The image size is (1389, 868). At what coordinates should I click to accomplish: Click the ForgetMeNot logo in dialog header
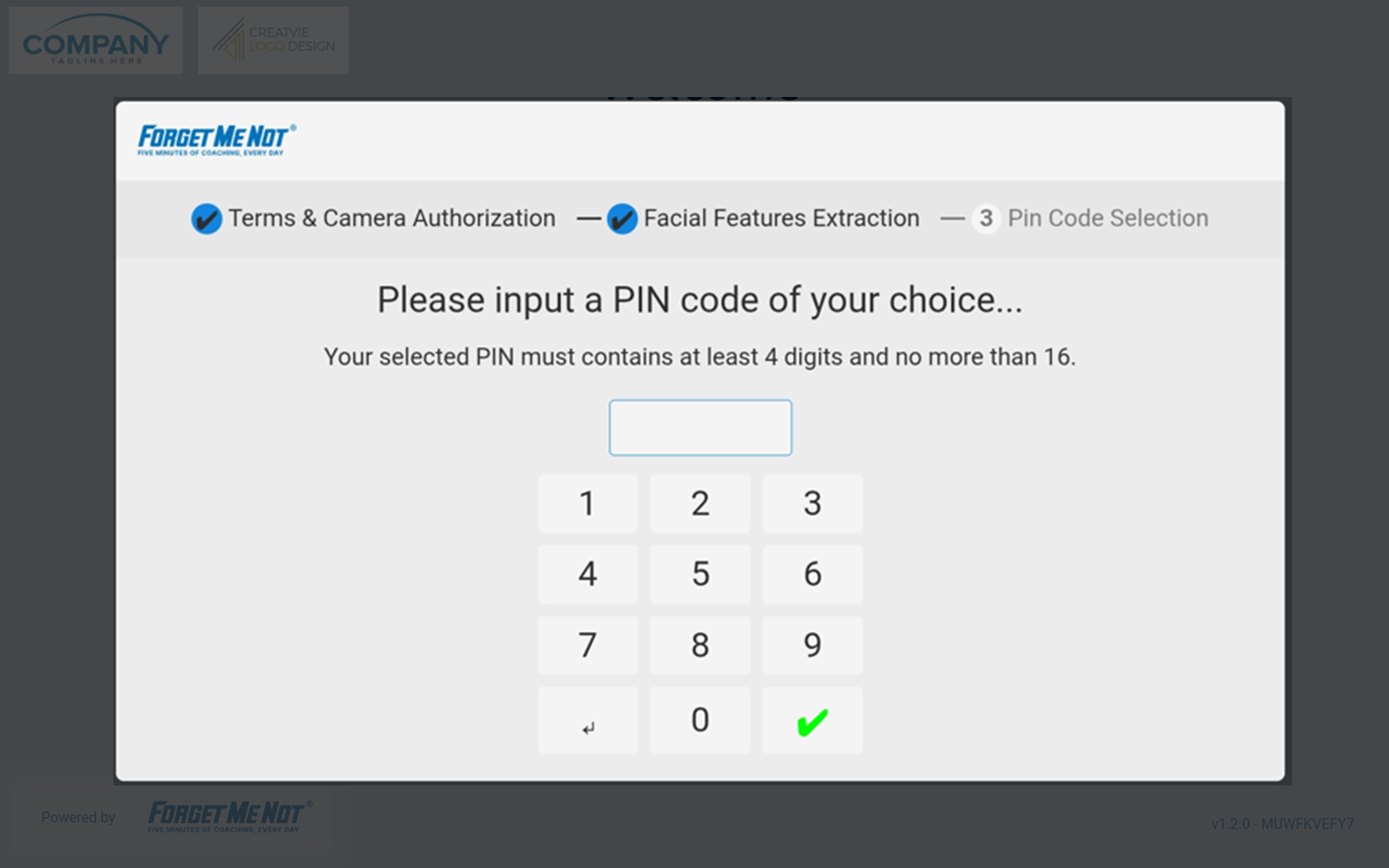(217, 140)
